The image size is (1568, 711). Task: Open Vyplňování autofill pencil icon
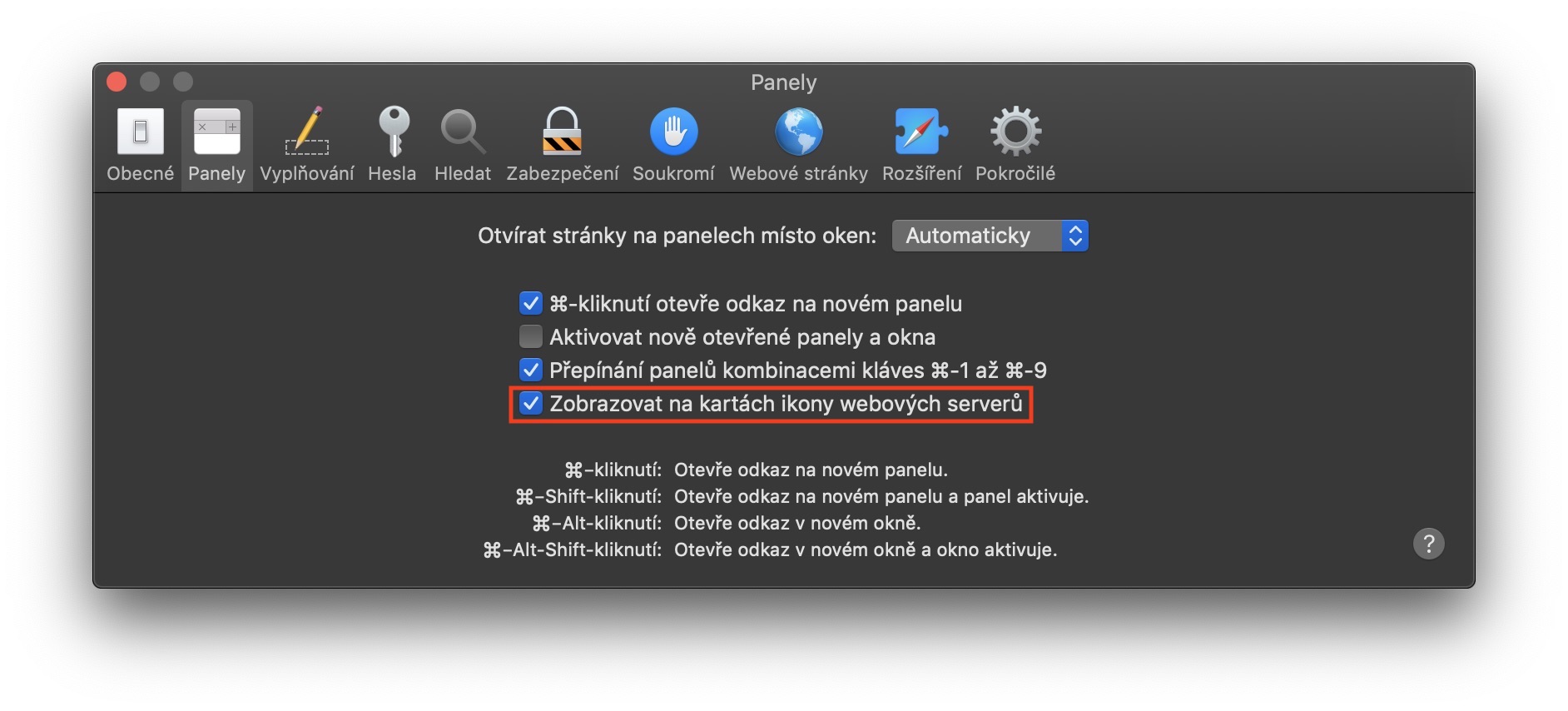click(x=307, y=132)
